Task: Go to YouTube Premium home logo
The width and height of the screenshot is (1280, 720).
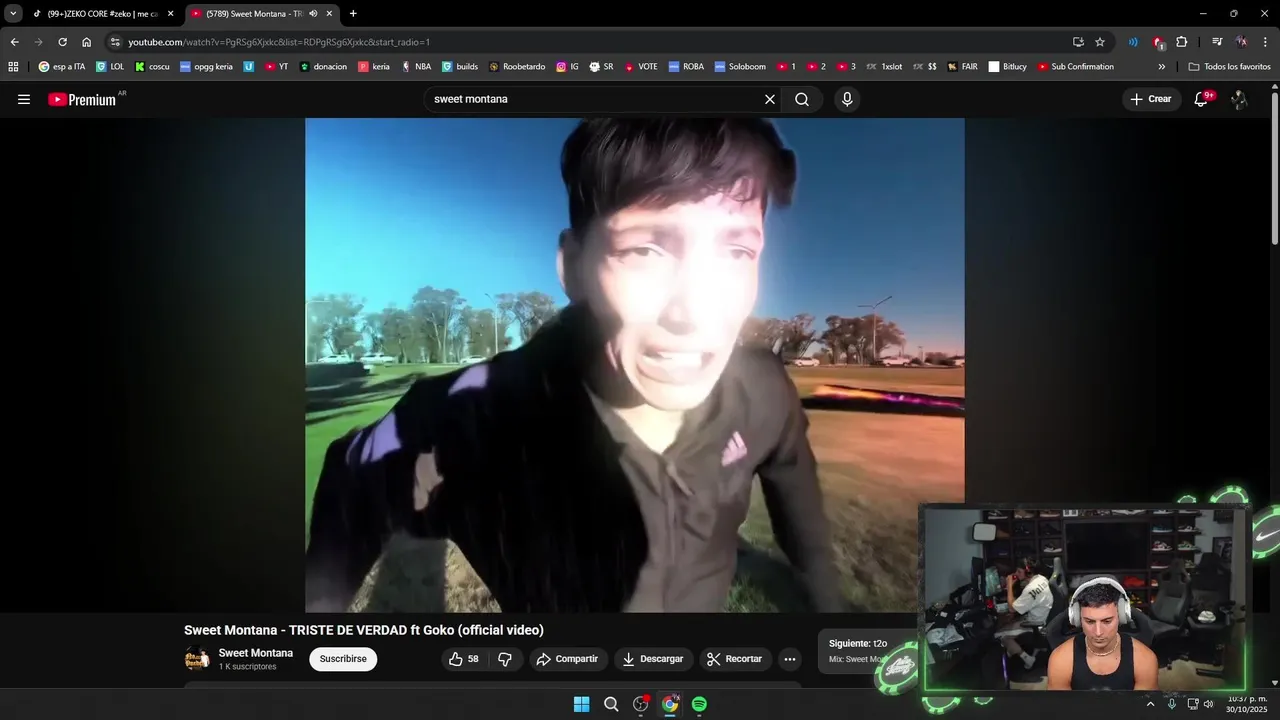Action: 82,99
